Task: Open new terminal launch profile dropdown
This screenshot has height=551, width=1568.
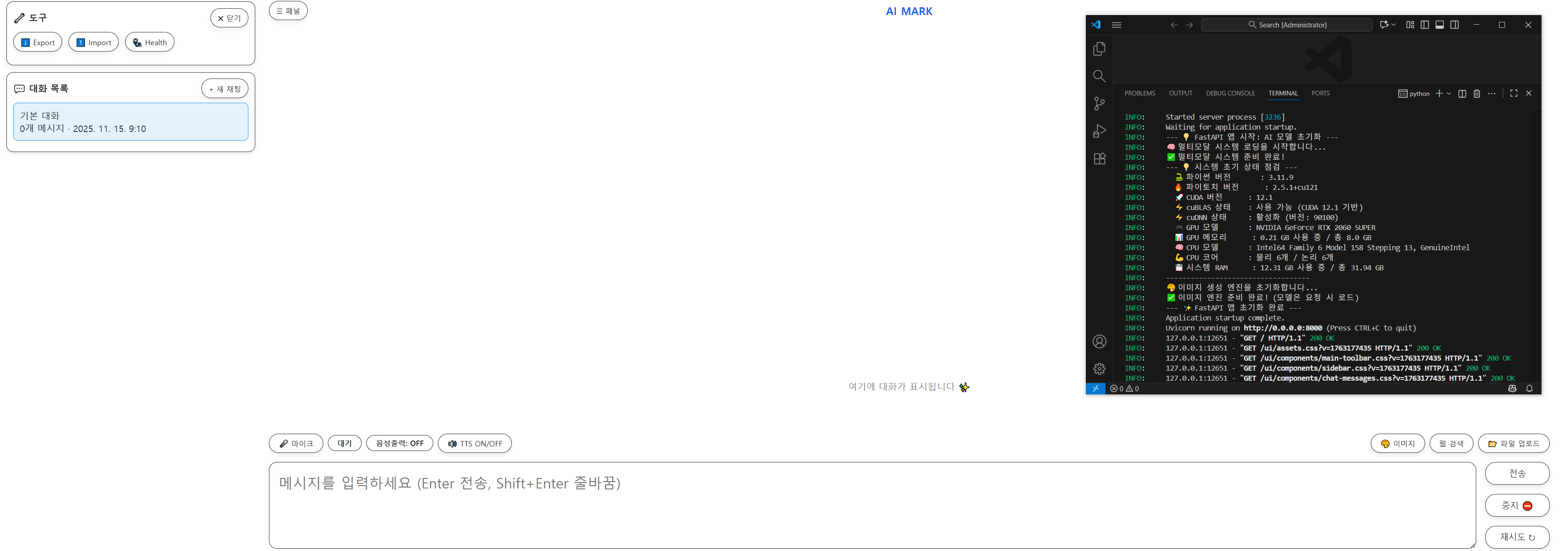Action: click(1449, 93)
